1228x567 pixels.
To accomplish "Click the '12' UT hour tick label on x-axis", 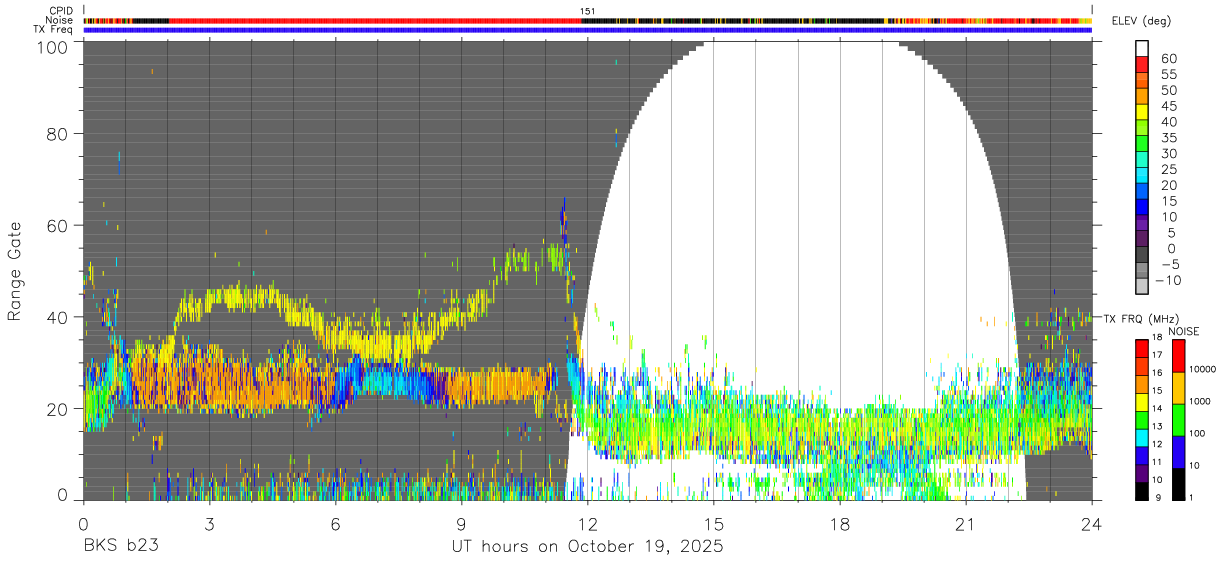I will click(x=588, y=523).
